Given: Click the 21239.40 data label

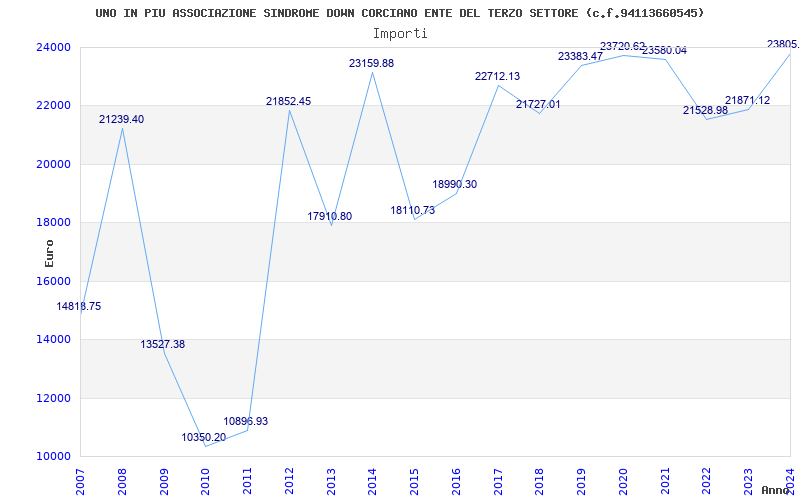Looking at the screenshot, I should coord(121,119).
